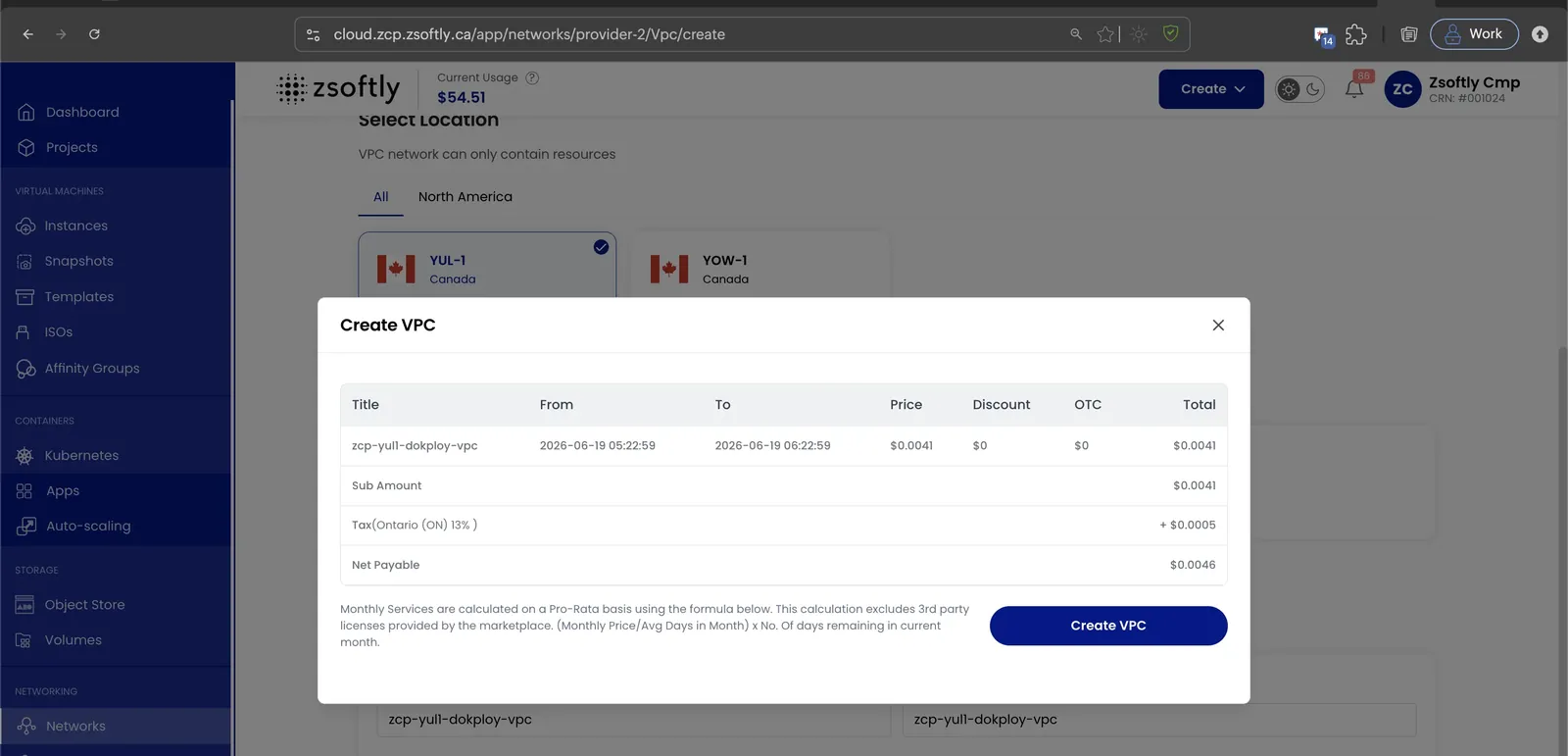Viewport: 1568px width, 756px height.
Task: Select the All locations tab
Action: pos(381,197)
